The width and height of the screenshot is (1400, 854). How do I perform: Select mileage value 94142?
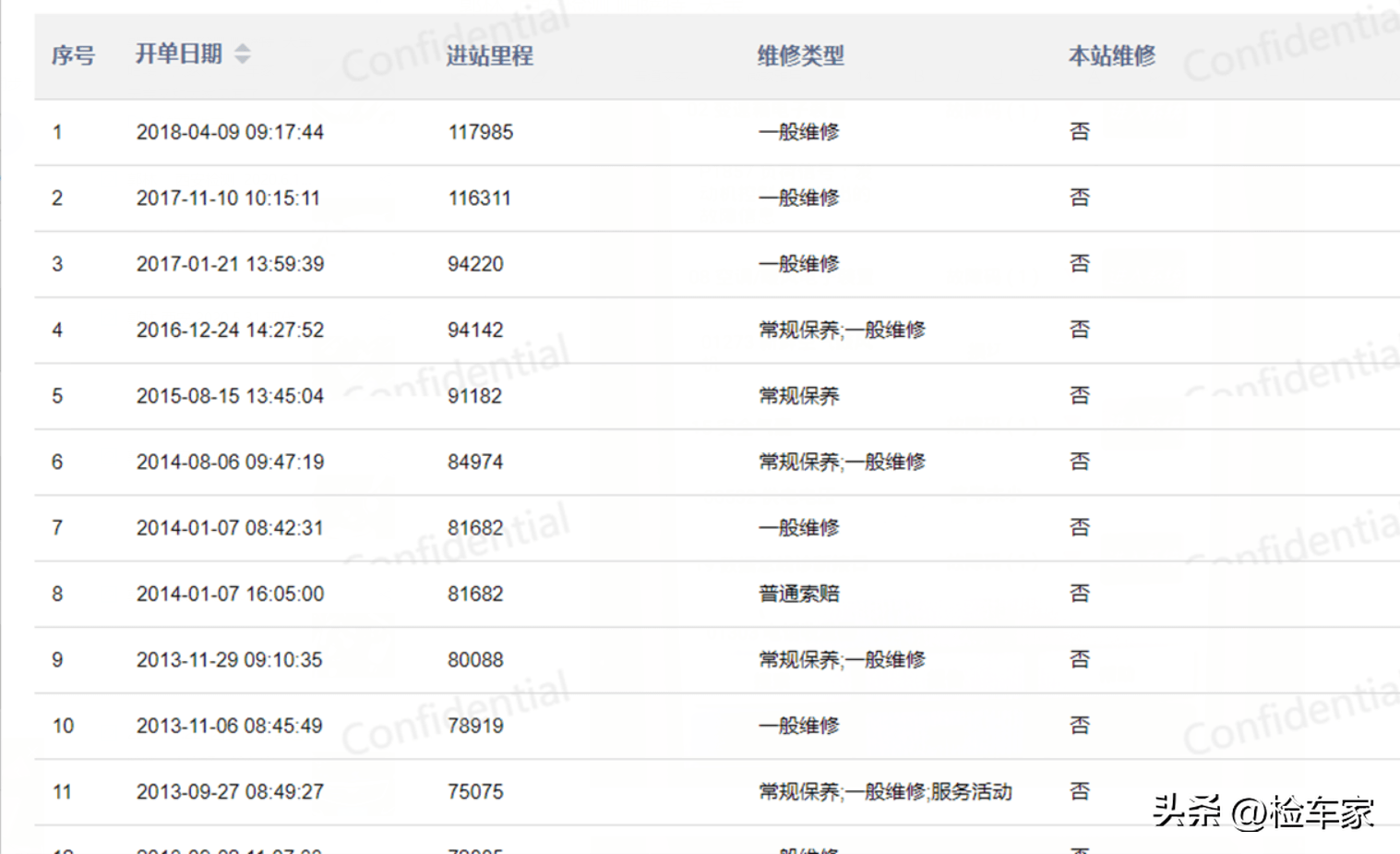[x=475, y=330]
